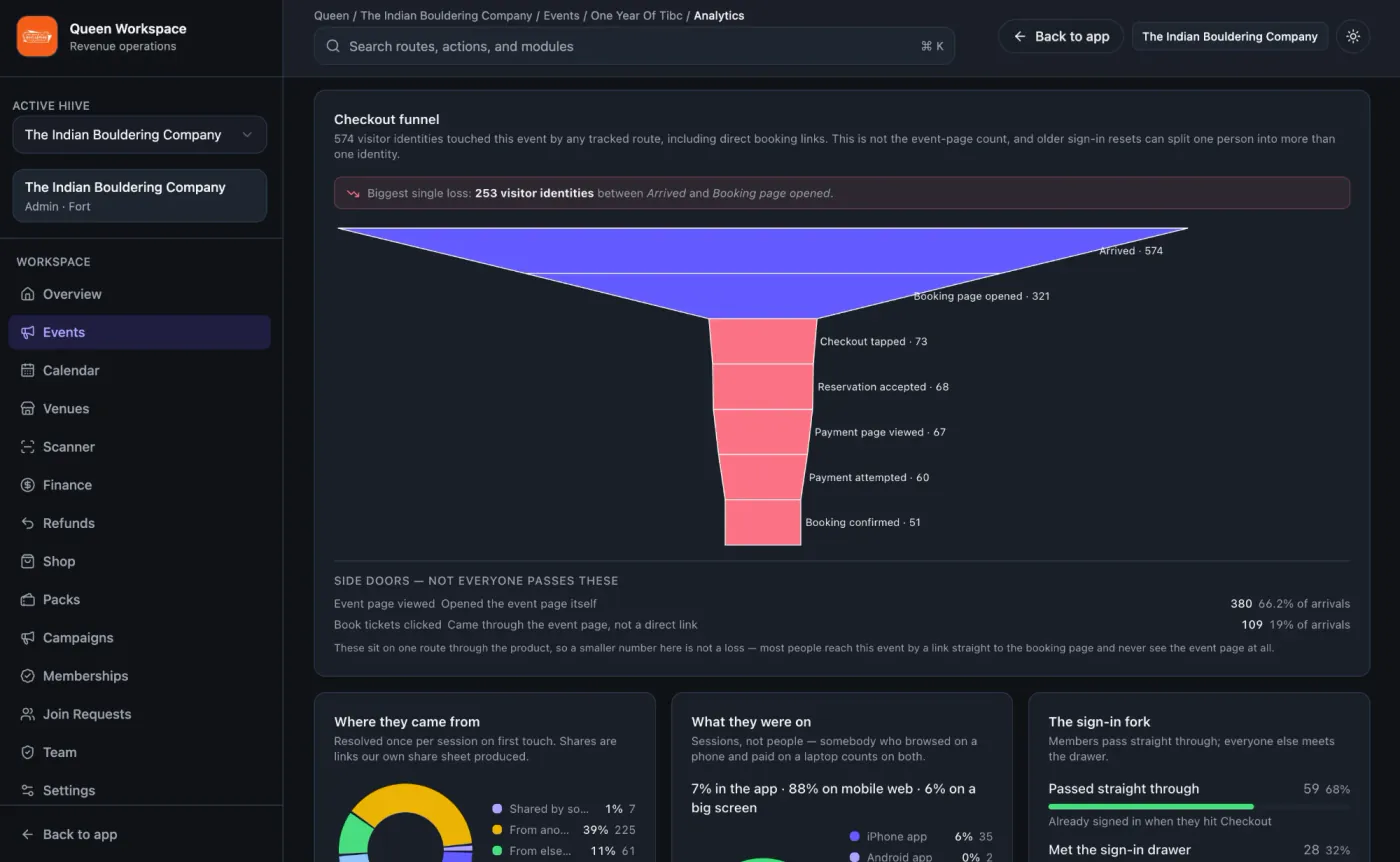
Task: Go to Finance via dollar icon
Action: [x=28, y=485]
